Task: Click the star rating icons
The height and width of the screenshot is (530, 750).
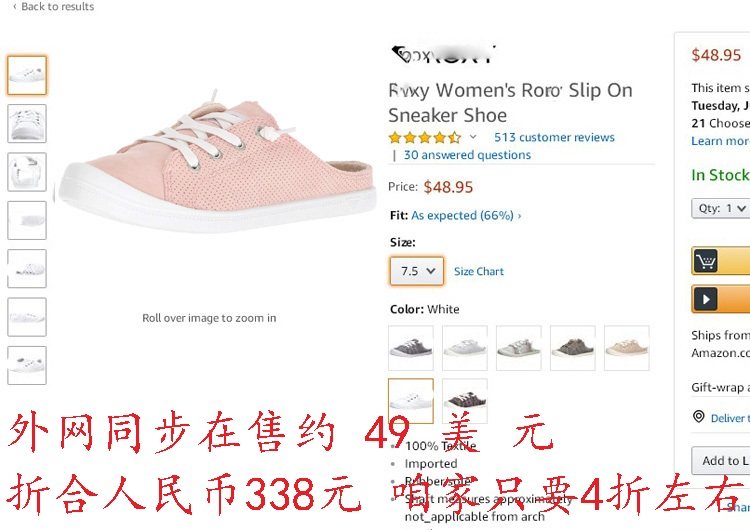Action: click(x=425, y=138)
